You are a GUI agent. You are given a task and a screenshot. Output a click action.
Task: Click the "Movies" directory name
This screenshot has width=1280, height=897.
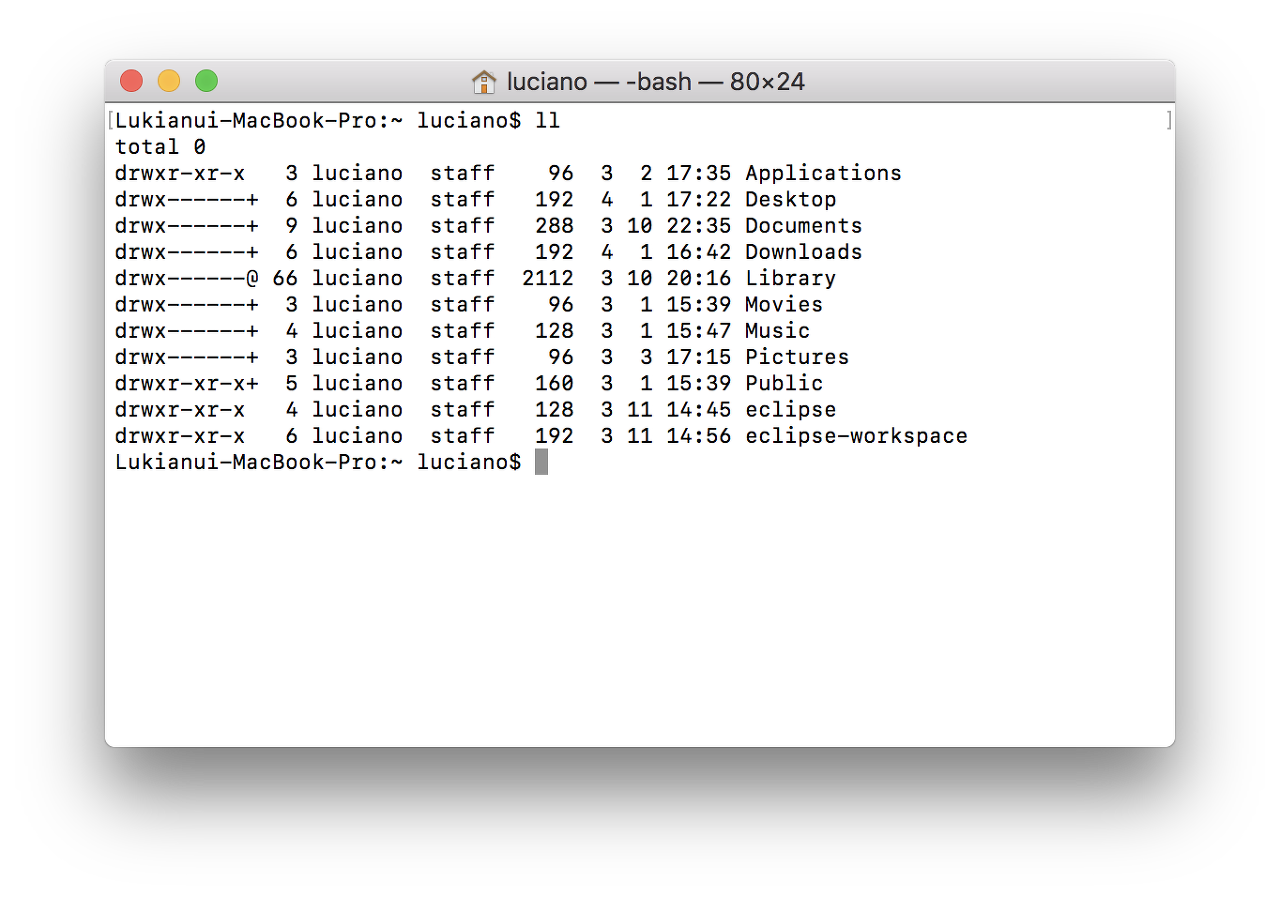click(784, 304)
